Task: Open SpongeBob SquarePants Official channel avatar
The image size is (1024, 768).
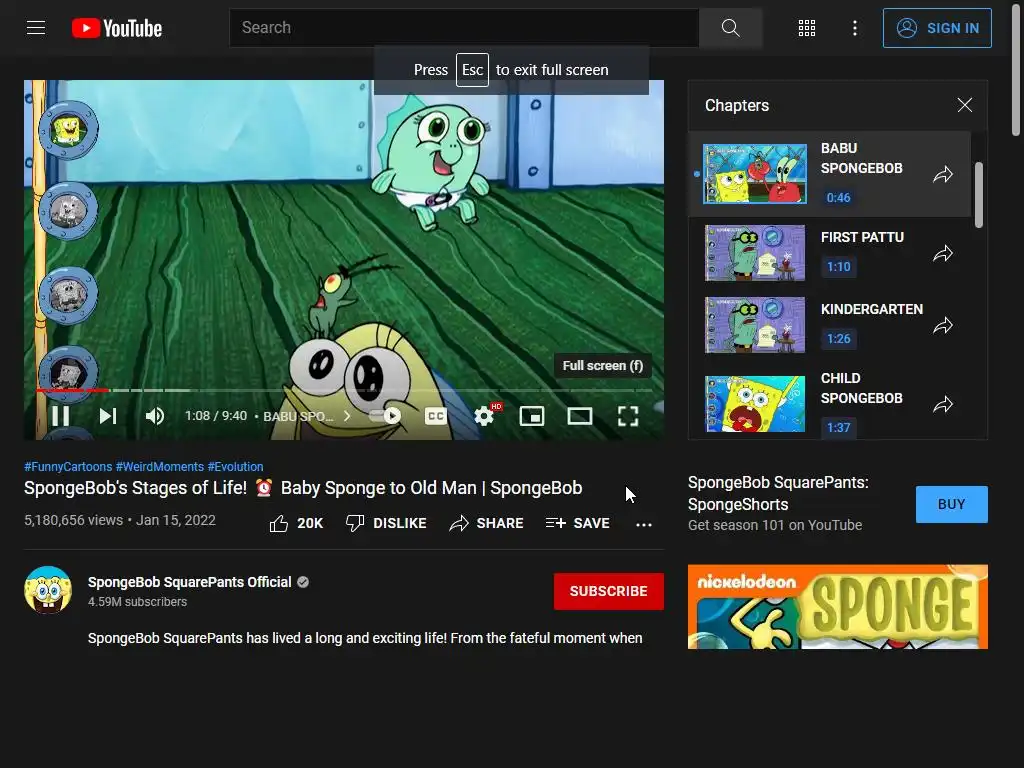Action: (48, 590)
